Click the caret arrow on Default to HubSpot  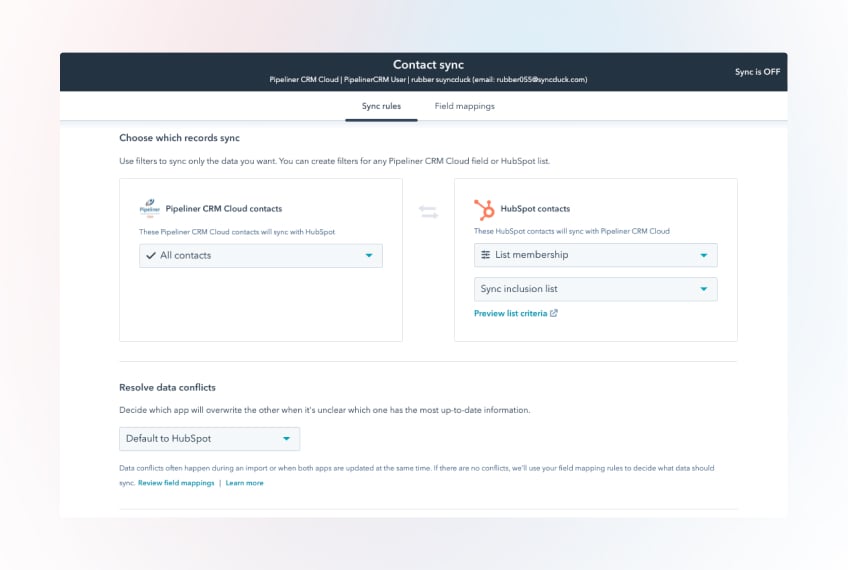pos(286,438)
